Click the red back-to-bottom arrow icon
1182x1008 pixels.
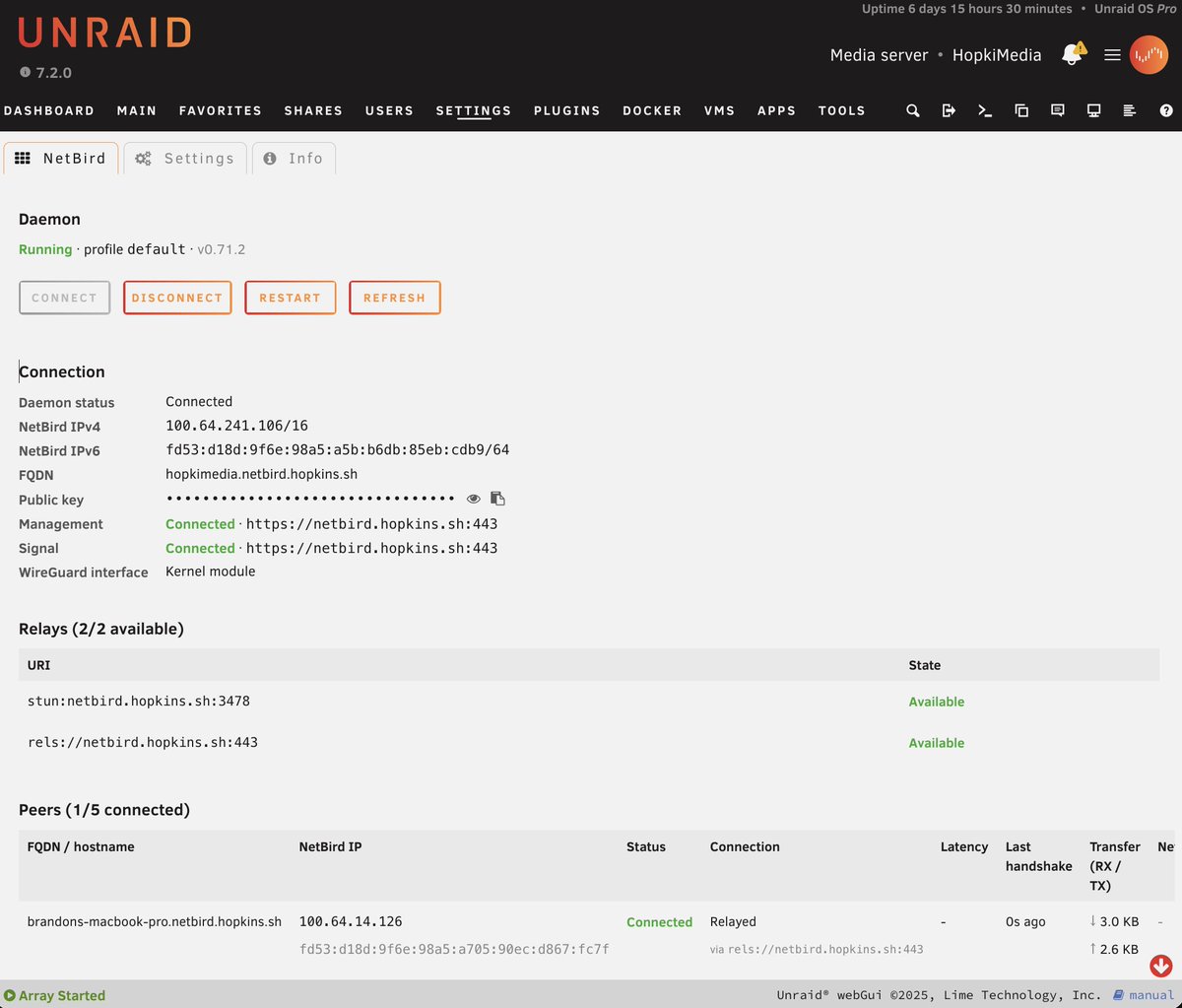point(1160,965)
